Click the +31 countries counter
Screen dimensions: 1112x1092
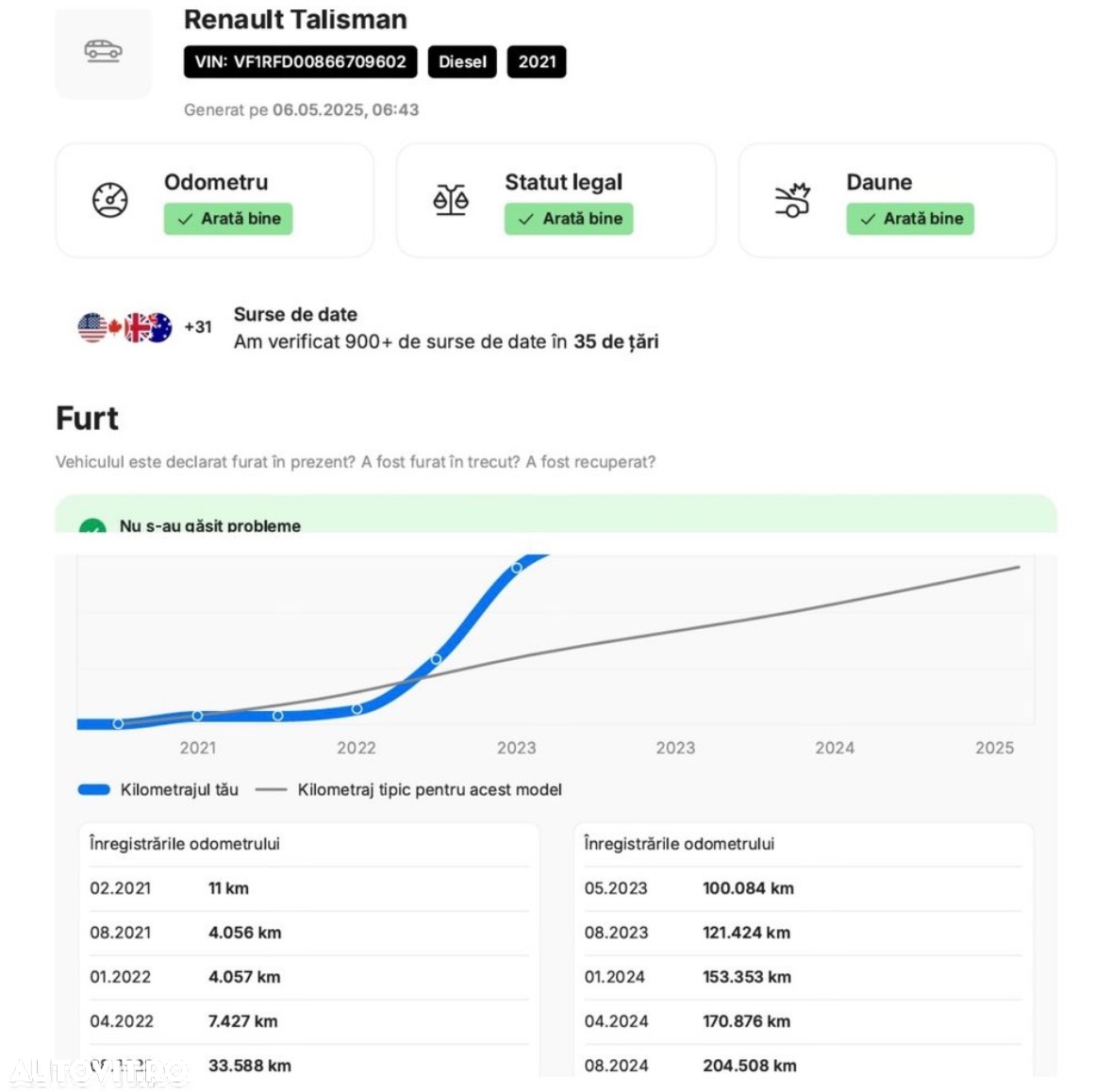click(x=198, y=327)
